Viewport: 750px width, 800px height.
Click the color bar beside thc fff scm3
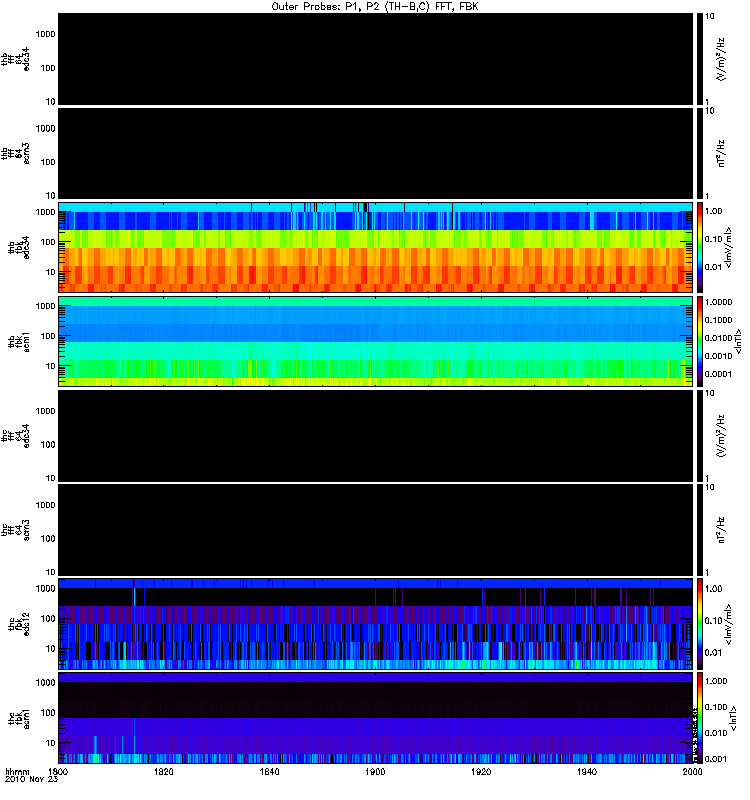point(700,530)
